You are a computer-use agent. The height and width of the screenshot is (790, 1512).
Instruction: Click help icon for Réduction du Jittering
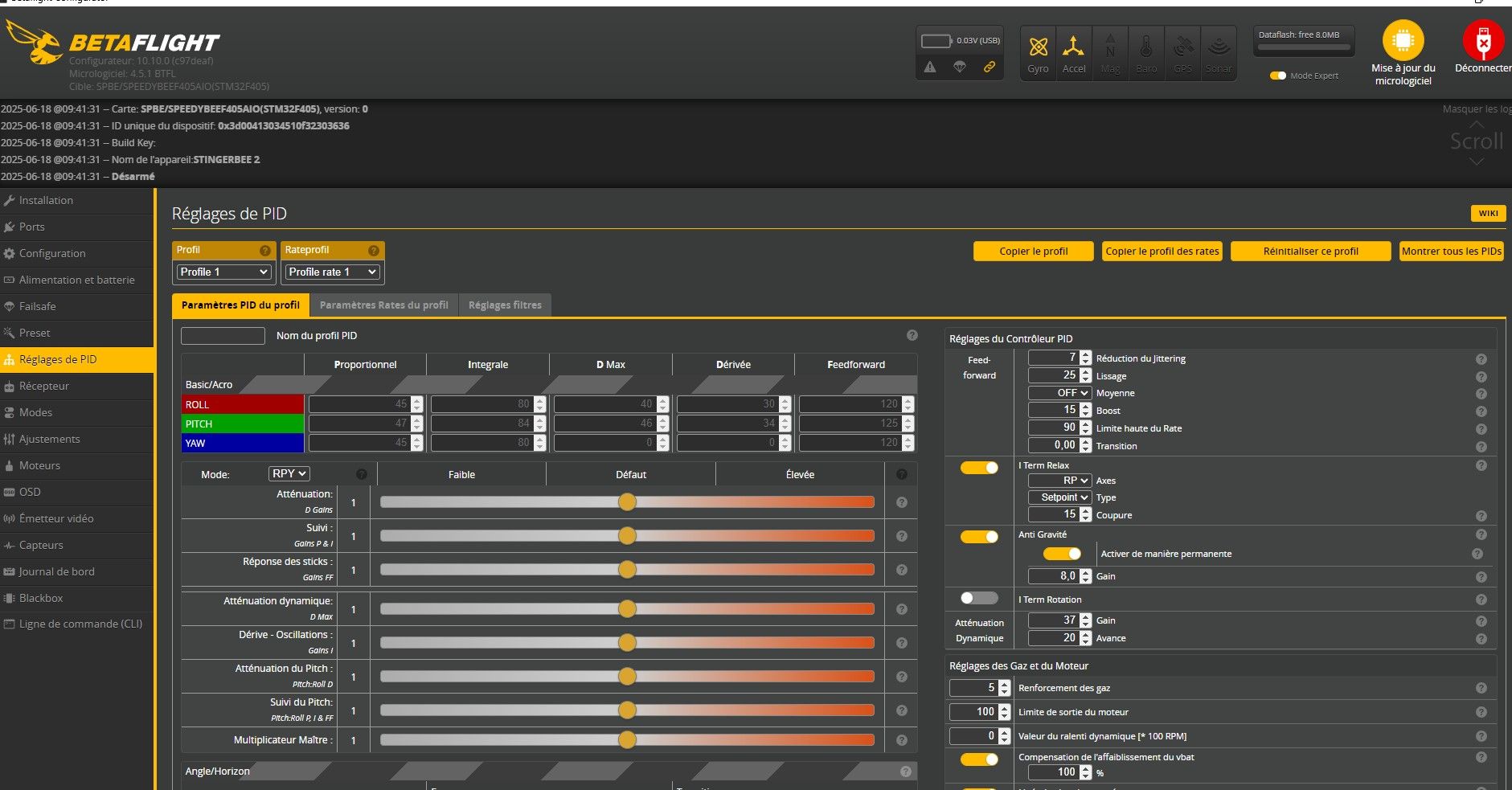1481,359
